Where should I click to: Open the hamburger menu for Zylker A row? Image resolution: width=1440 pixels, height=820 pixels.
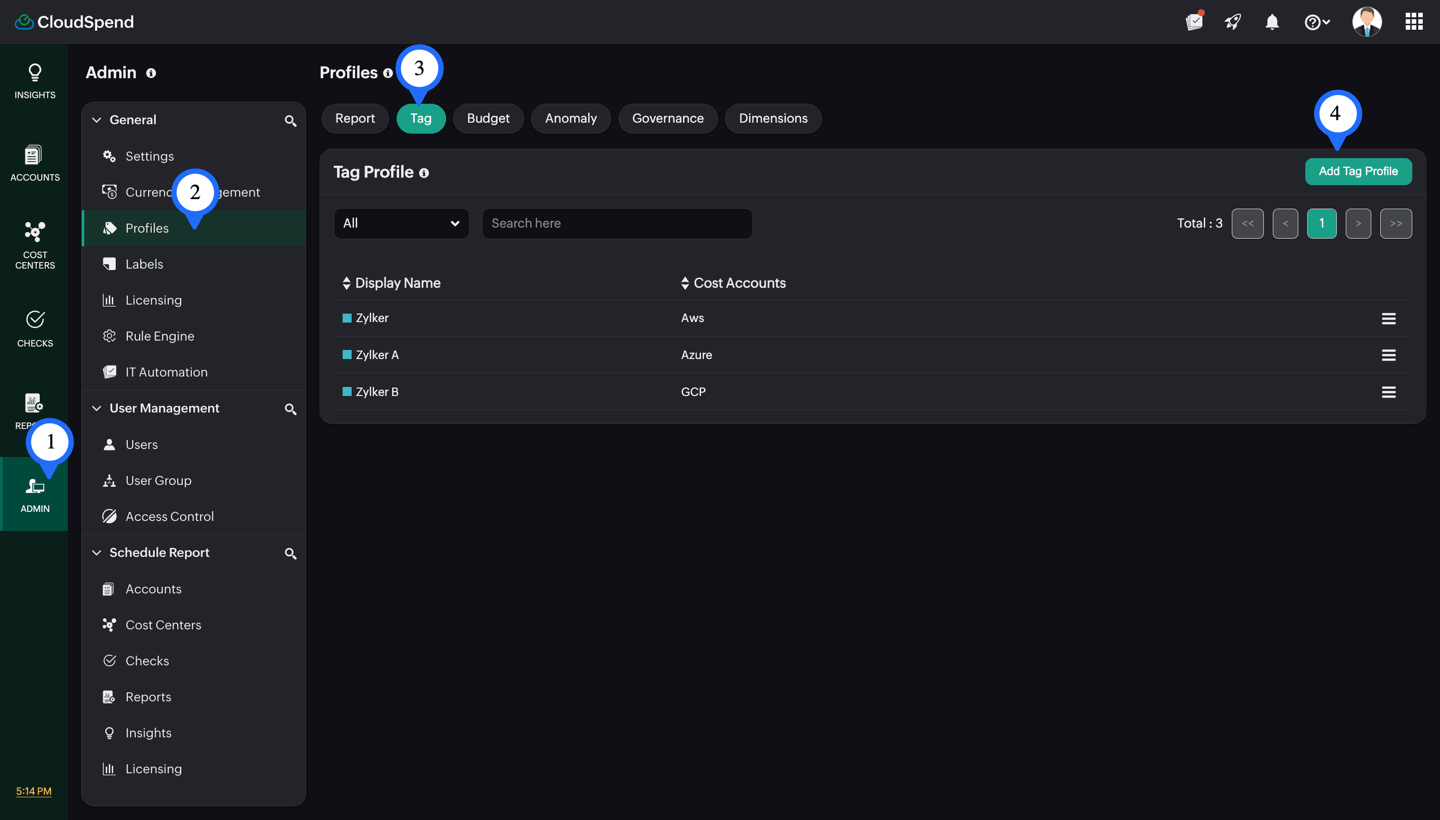point(1388,355)
